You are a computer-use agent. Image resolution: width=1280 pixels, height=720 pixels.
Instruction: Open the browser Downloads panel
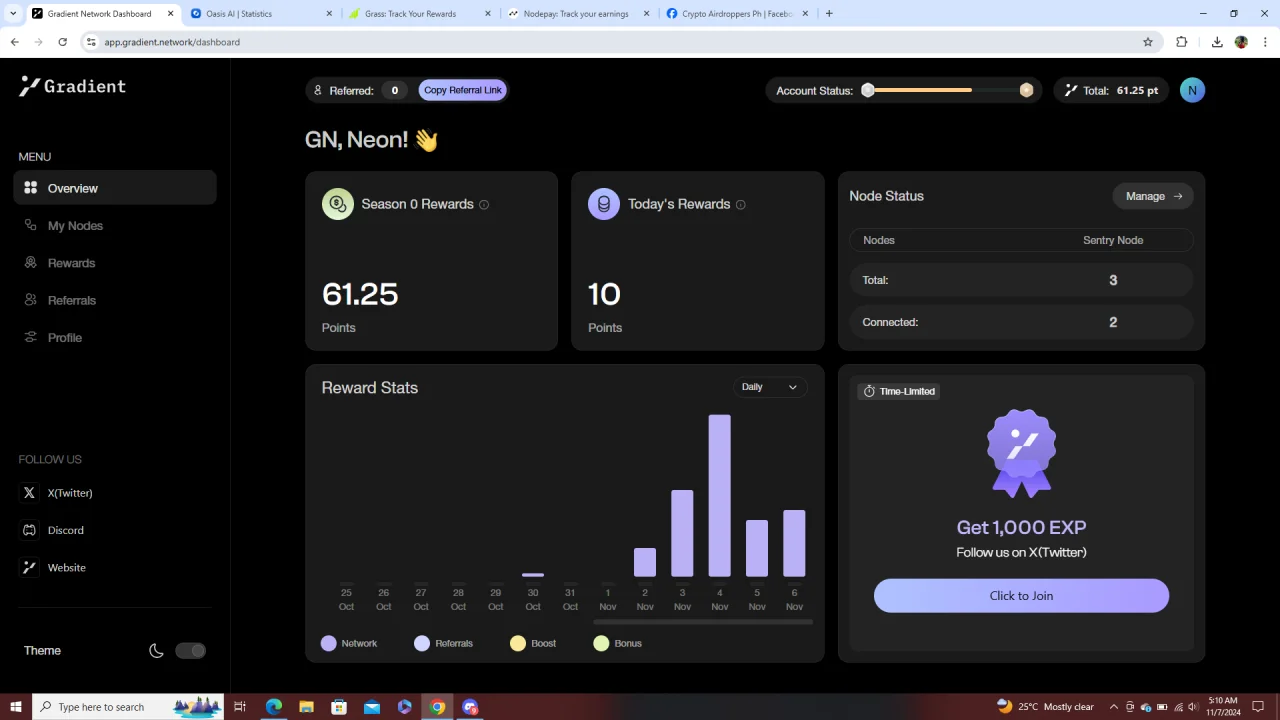[x=1217, y=42]
